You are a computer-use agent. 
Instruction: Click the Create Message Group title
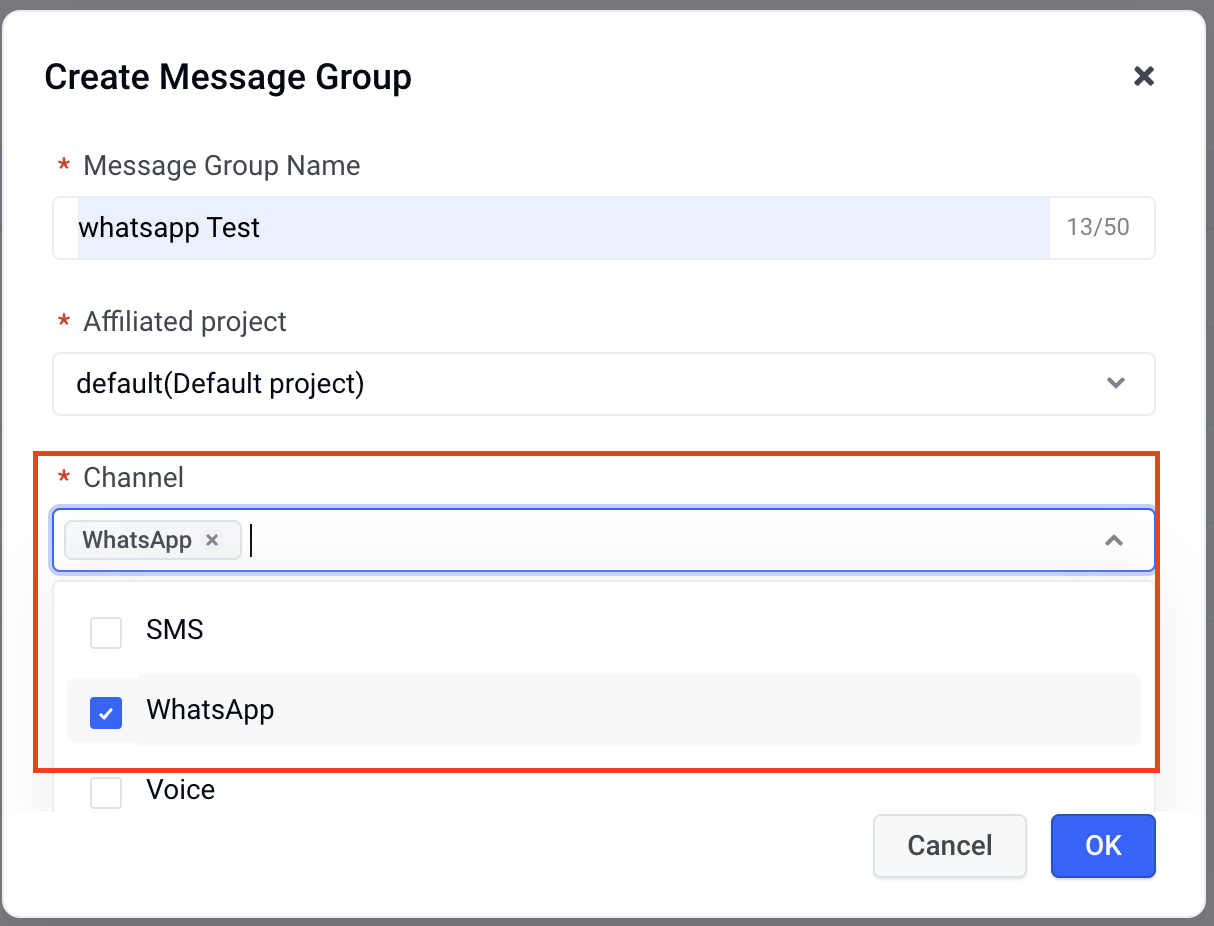point(228,77)
